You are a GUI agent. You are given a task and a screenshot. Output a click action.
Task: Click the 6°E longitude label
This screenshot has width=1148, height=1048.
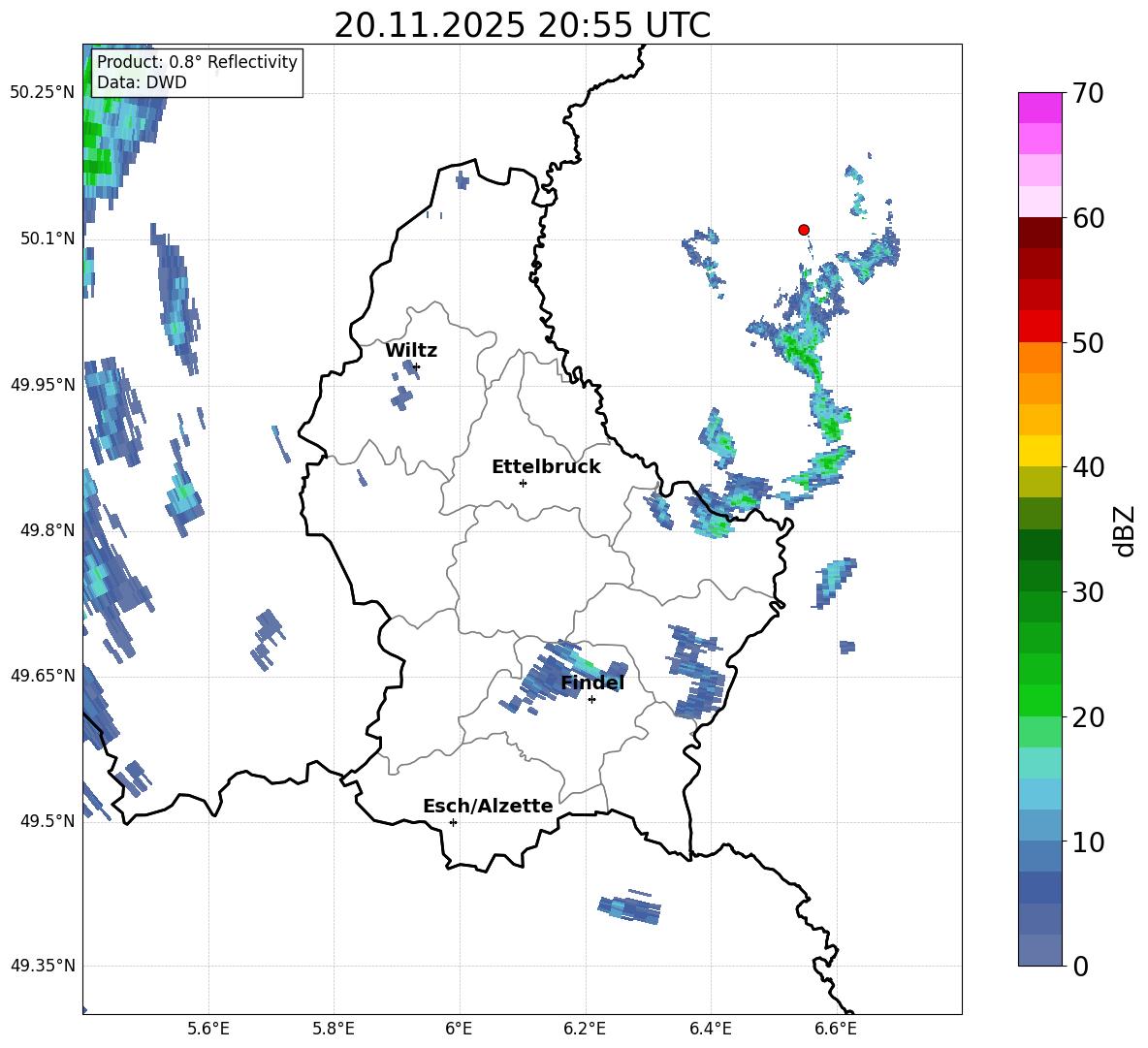coord(459,1029)
